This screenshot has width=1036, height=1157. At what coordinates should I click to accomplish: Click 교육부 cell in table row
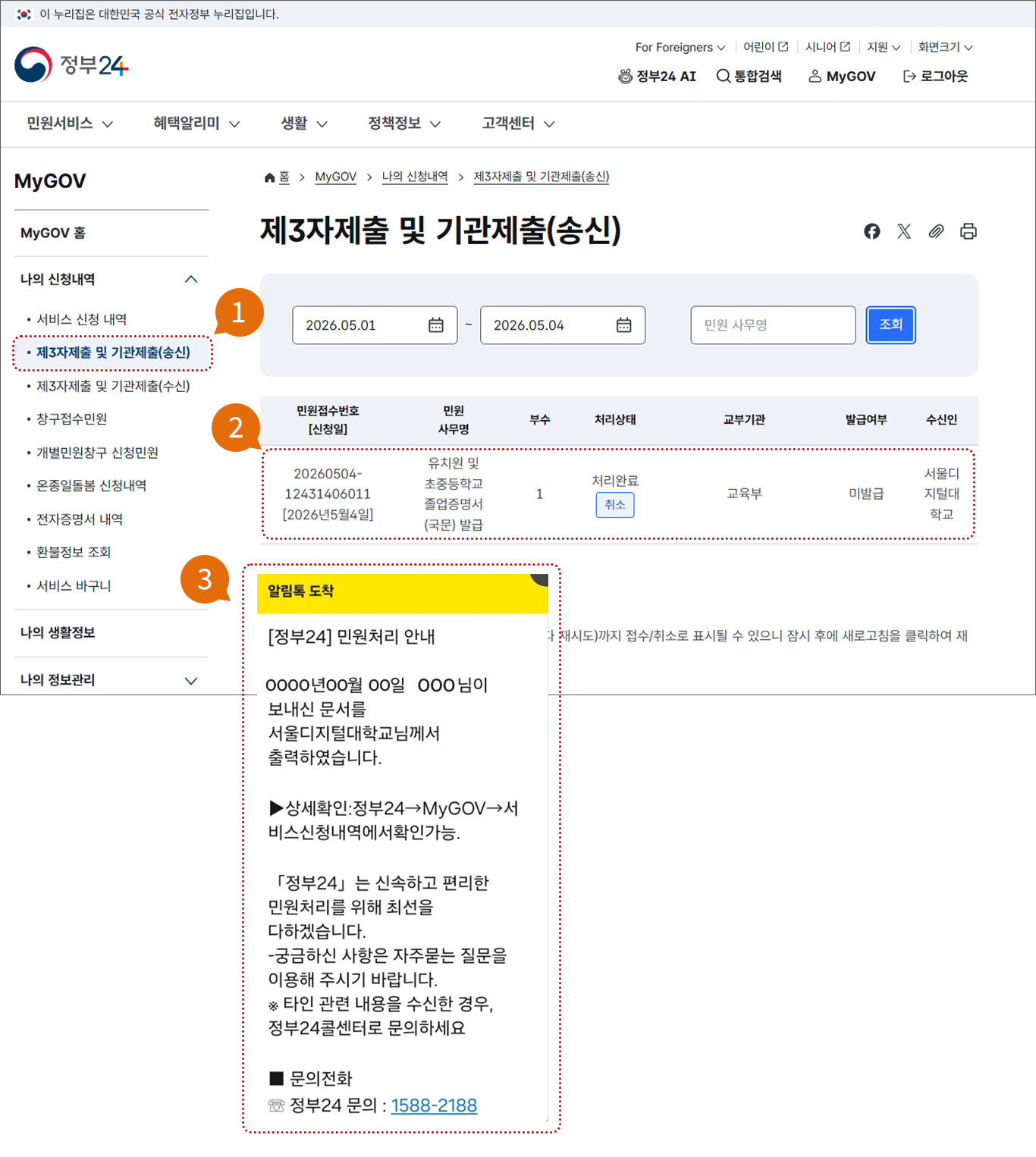tap(744, 494)
